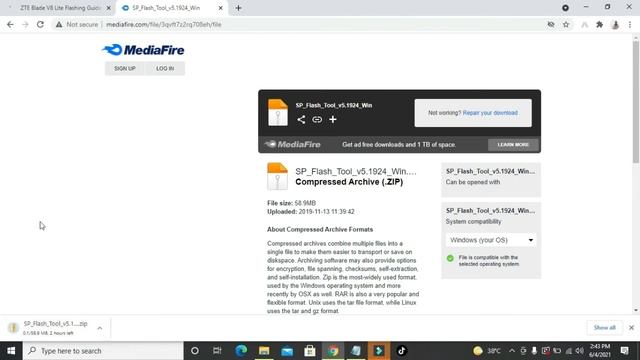This screenshot has width=640, height=360.
Task: Click the Compressed Archive (.ZIP) heading
Action: click(349, 182)
